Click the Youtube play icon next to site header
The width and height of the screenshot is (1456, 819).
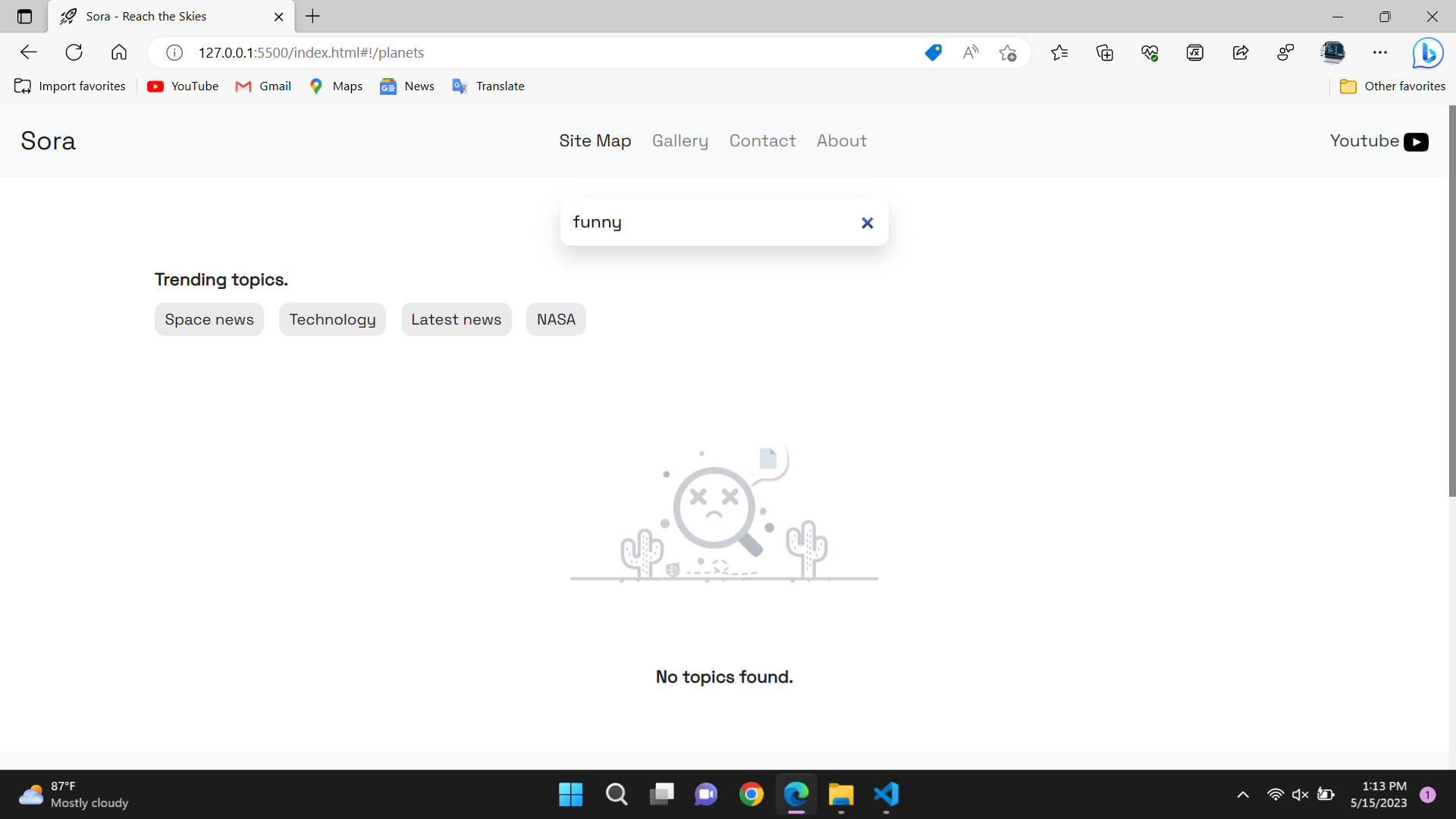pos(1417,141)
